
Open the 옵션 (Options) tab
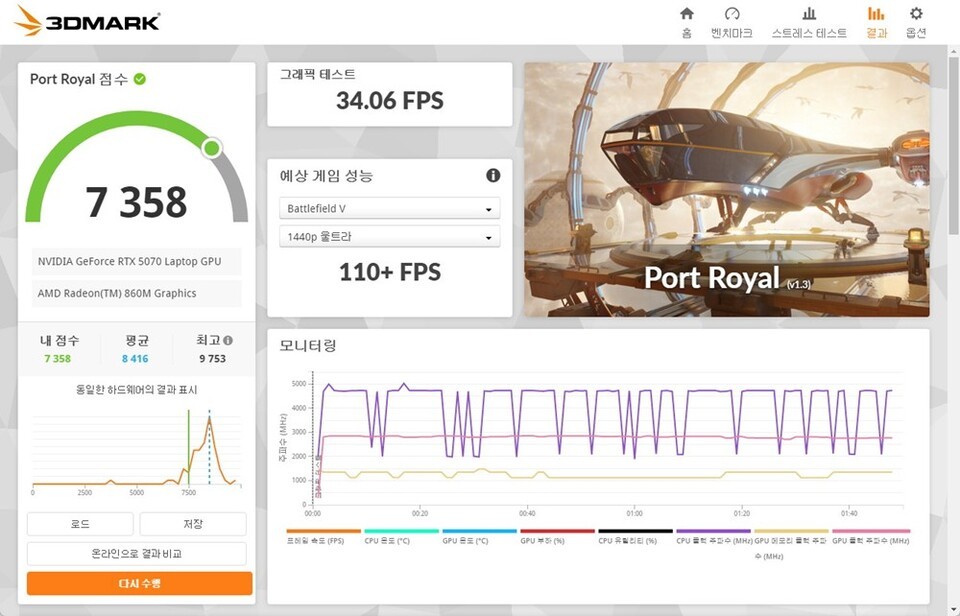[915, 20]
